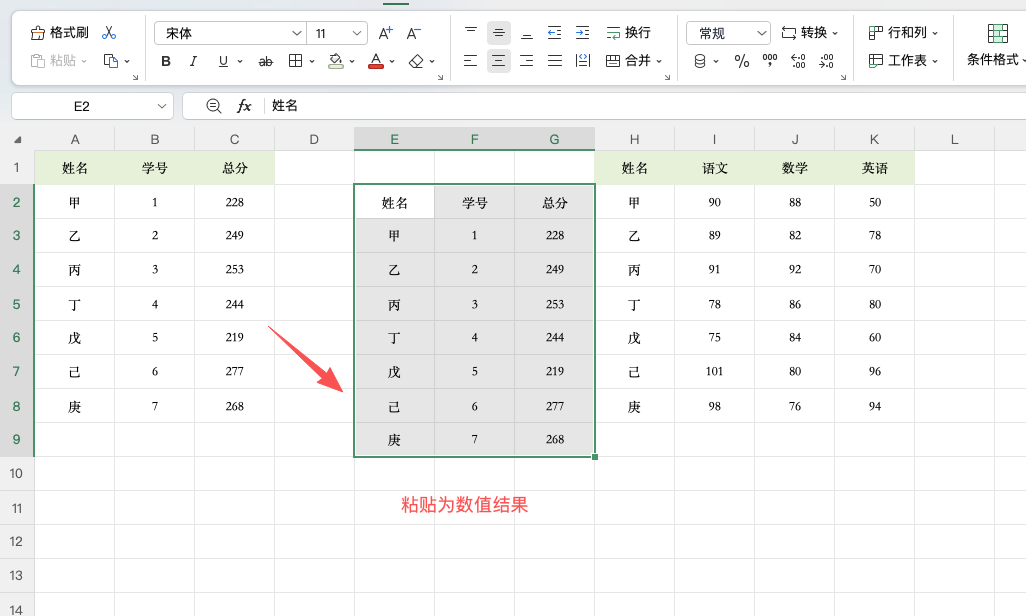Screen dimensions: 1026x616
Task: Click the borders icon
Action: click(x=295, y=61)
